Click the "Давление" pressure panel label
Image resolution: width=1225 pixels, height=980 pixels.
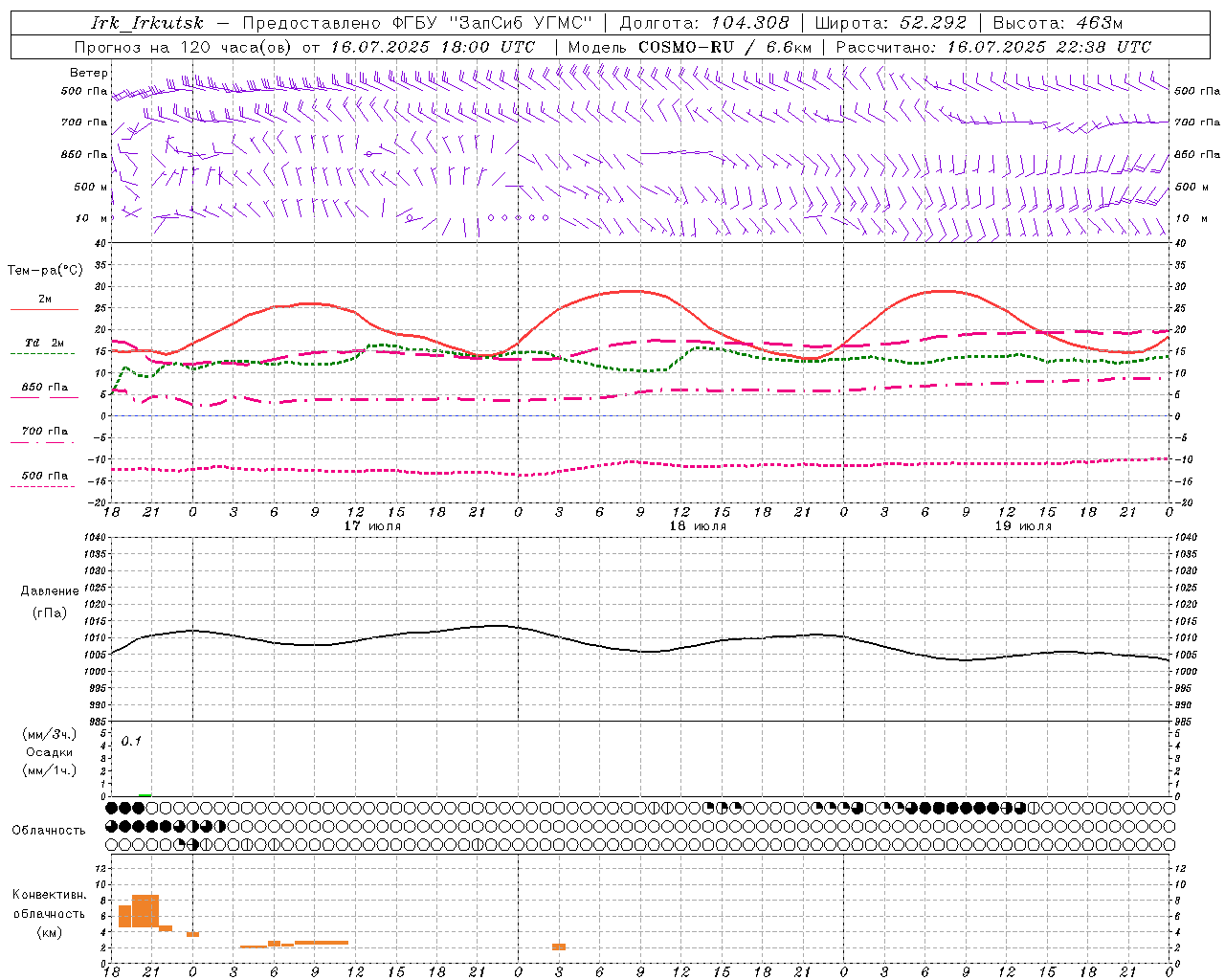(x=50, y=591)
